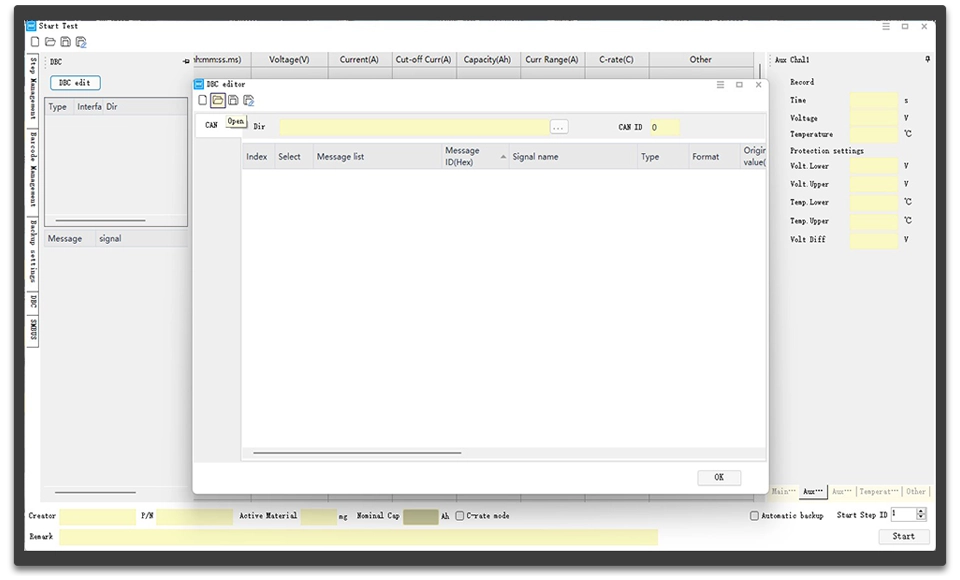Open DBC side tab
This screenshot has width=960, height=580.
tap(33, 302)
